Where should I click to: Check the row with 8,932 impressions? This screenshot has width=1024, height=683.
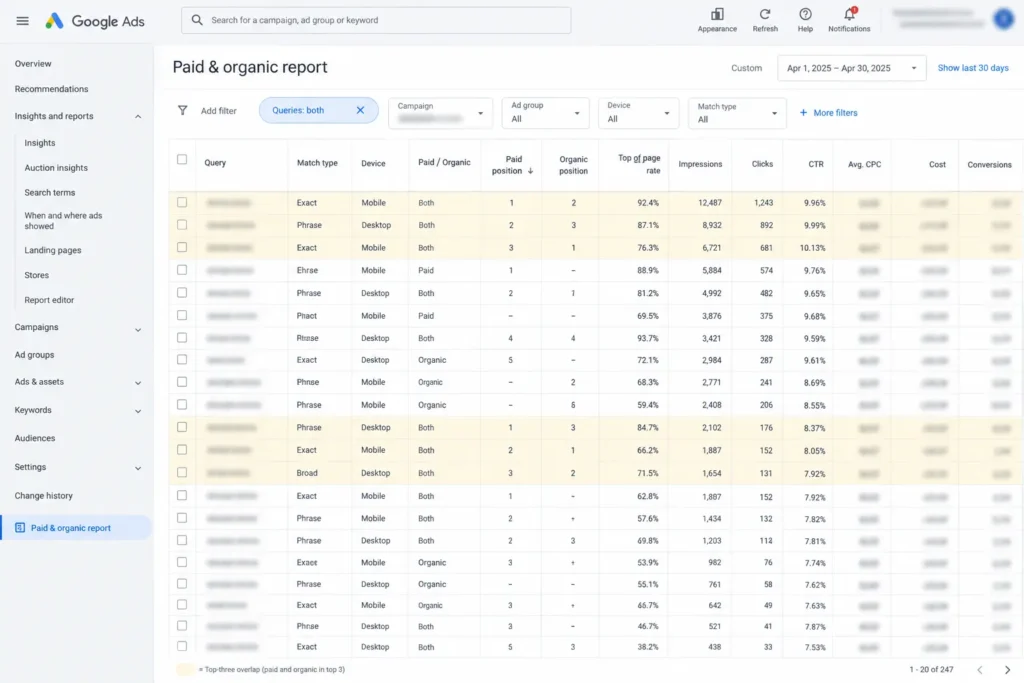click(x=182, y=225)
